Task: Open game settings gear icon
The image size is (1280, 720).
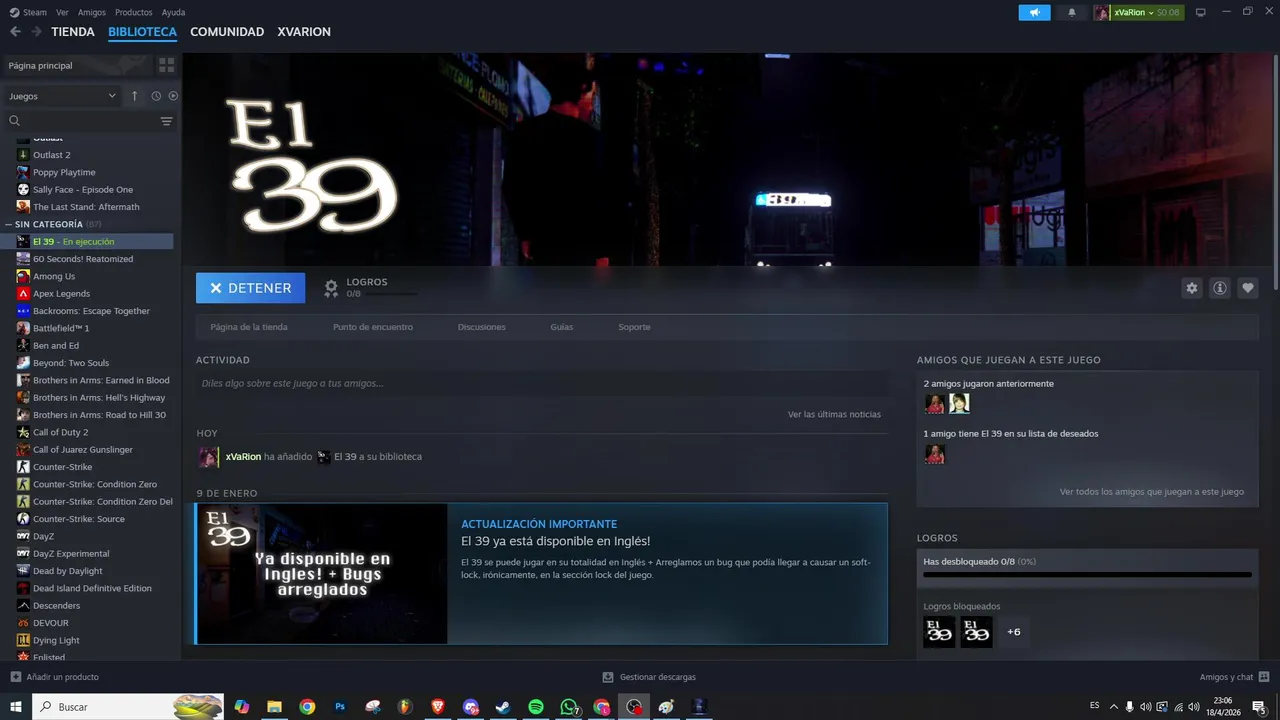Action: pyautogui.click(x=1191, y=288)
